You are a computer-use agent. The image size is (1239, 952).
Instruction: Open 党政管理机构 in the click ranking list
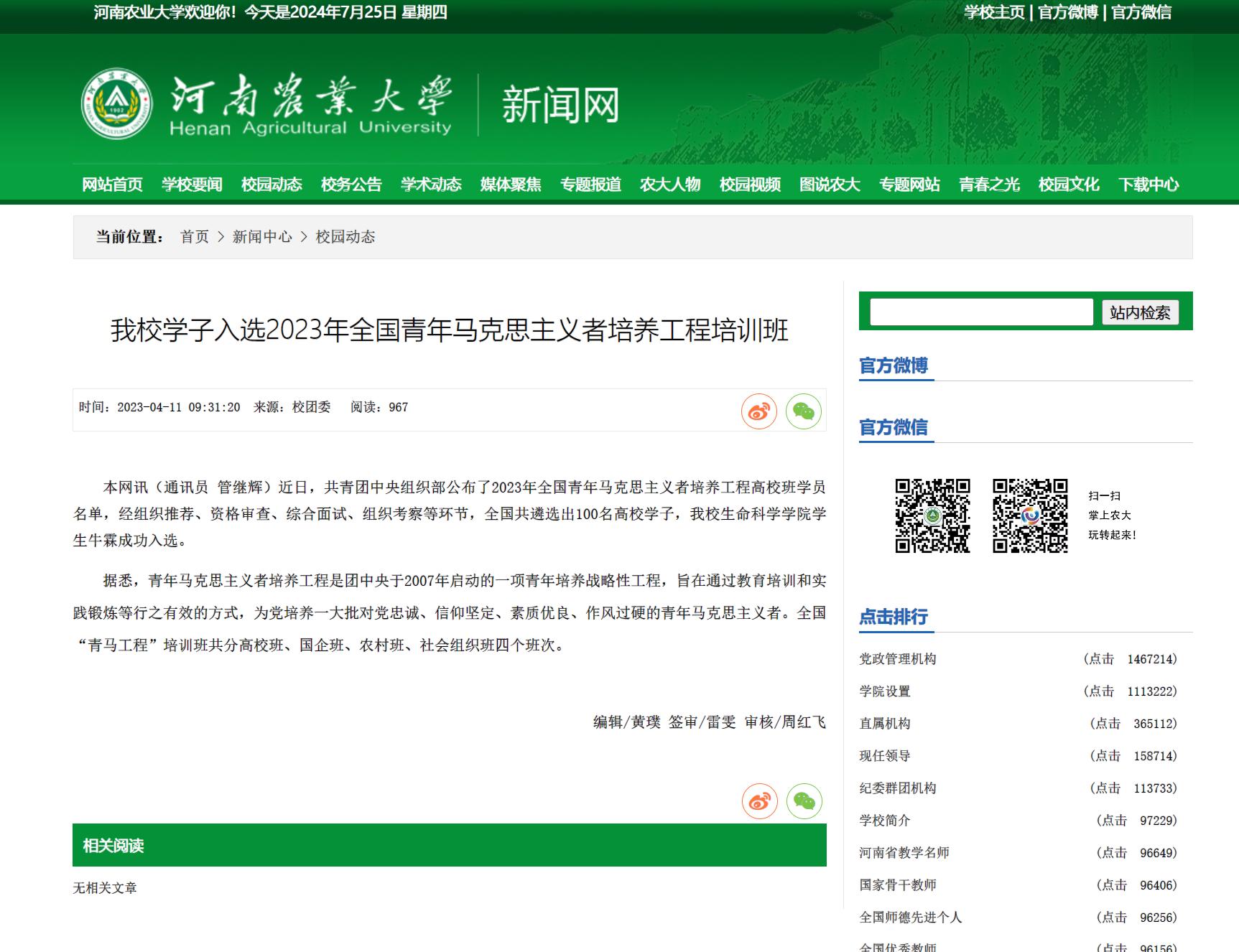pos(898,659)
